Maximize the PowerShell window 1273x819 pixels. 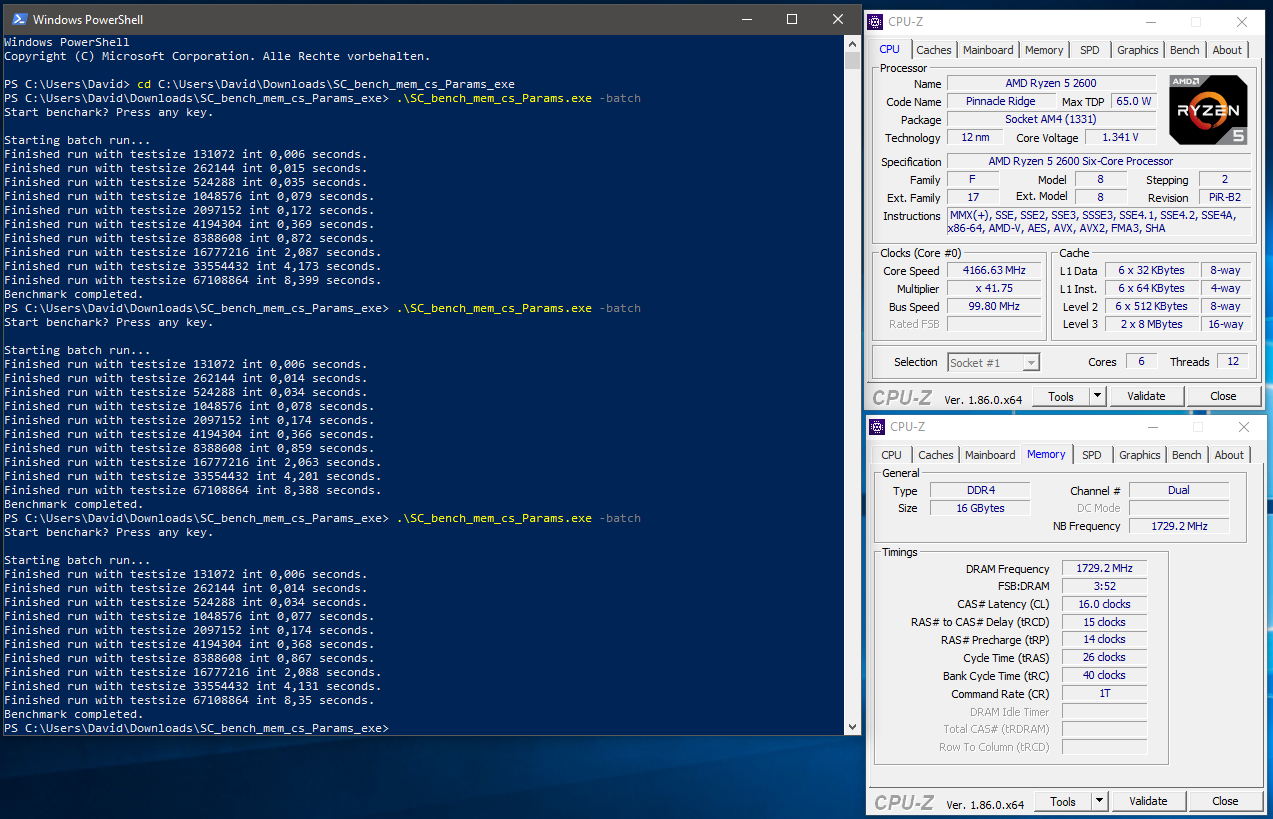(x=792, y=19)
